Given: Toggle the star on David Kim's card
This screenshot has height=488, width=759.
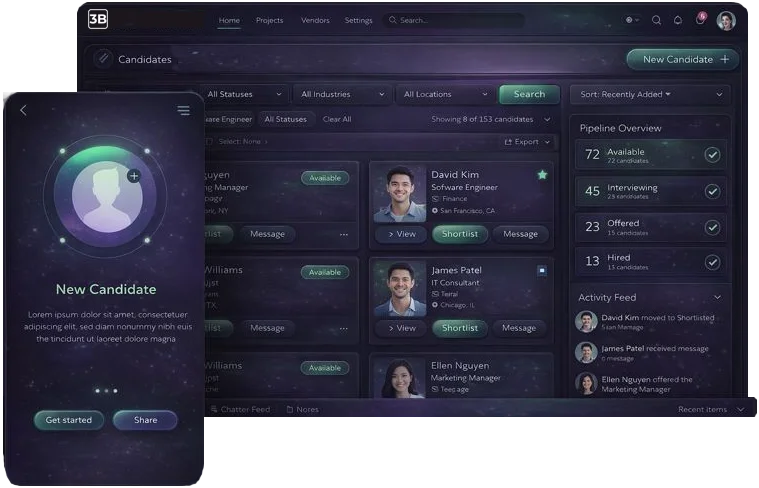Looking at the screenshot, I should [x=542, y=175].
